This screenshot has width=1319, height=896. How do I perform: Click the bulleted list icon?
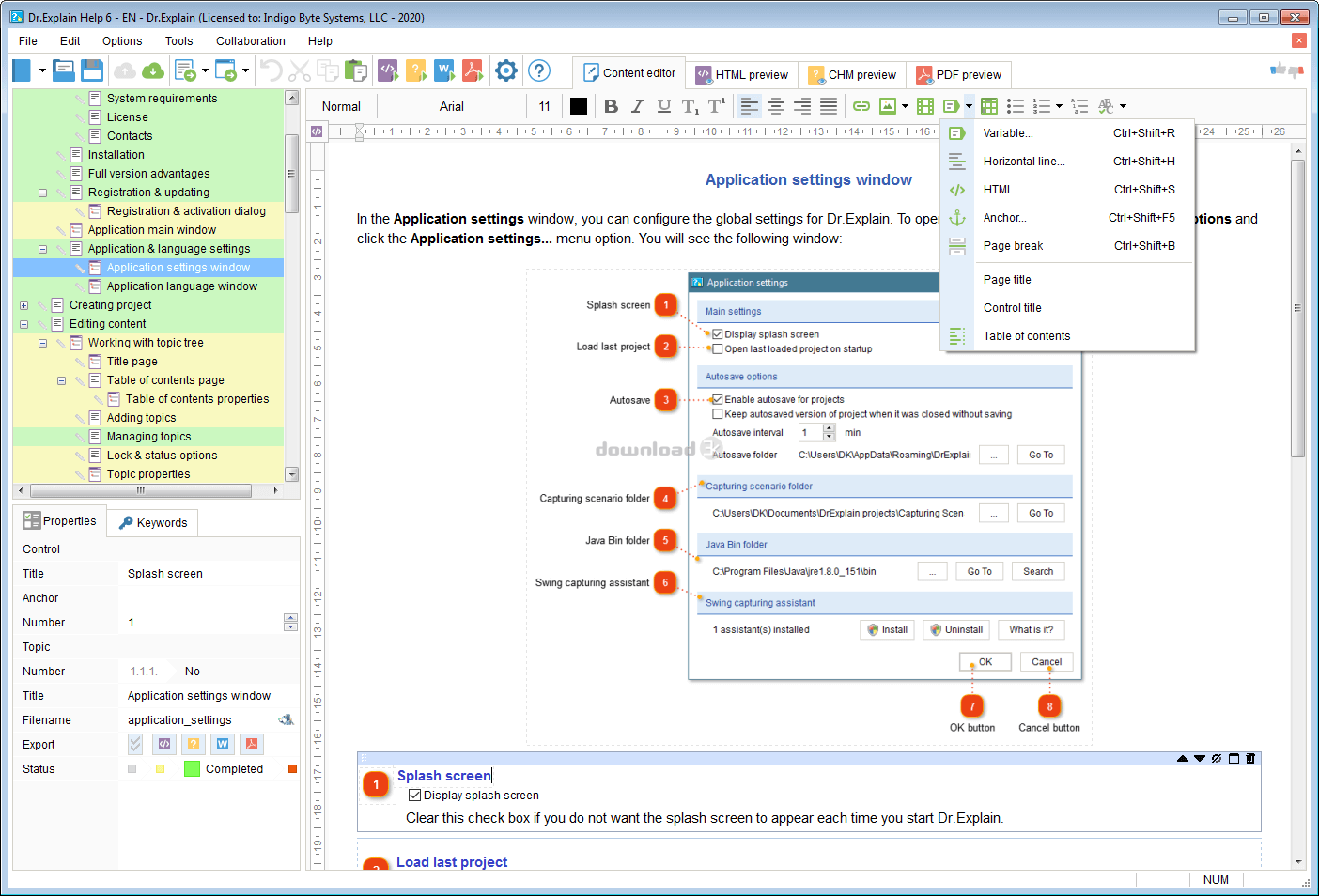click(1016, 106)
